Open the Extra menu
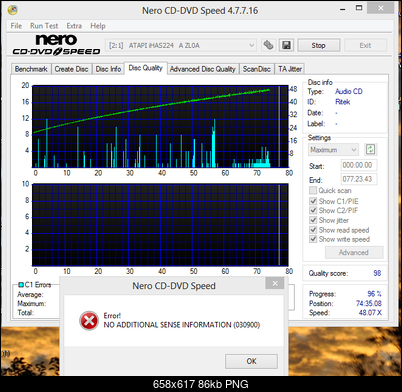This screenshot has width=402, height=392. tap(74, 26)
